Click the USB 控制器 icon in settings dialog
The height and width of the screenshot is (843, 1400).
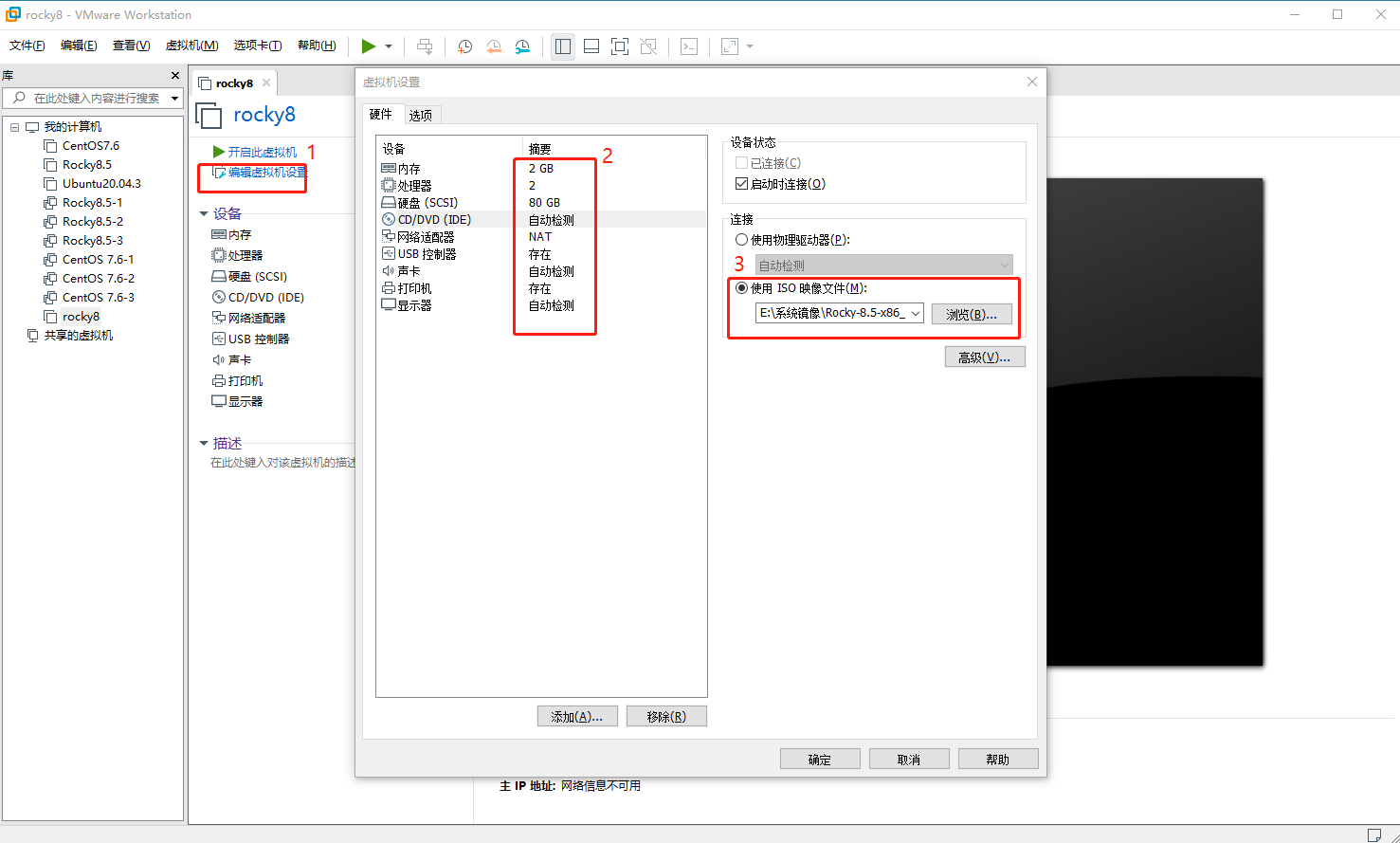coord(389,254)
